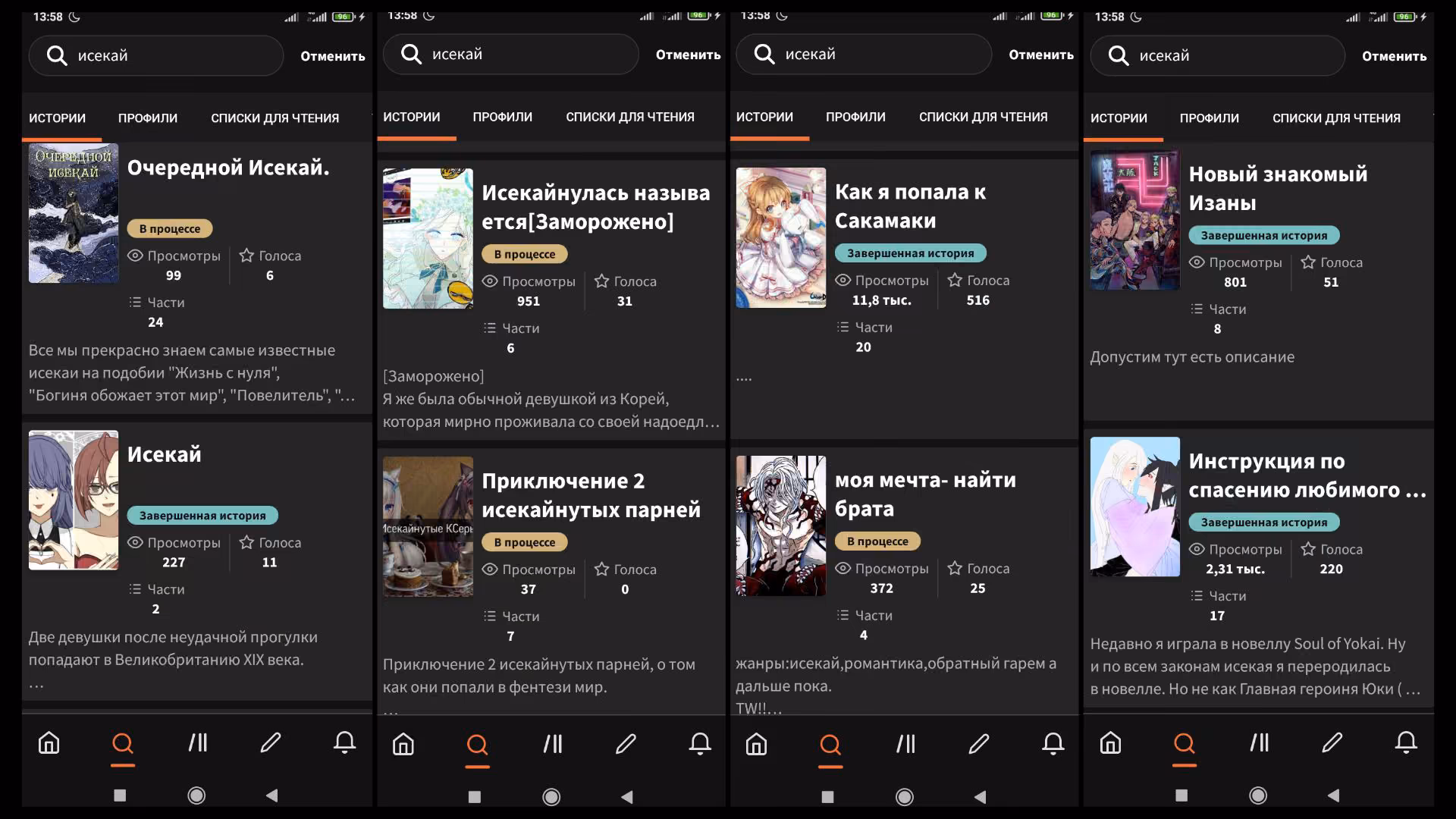Open story title 'Как я попала к Сакамаки'
Image resolution: width=1456 pixels, height=819 pixels.
point(911,206)
